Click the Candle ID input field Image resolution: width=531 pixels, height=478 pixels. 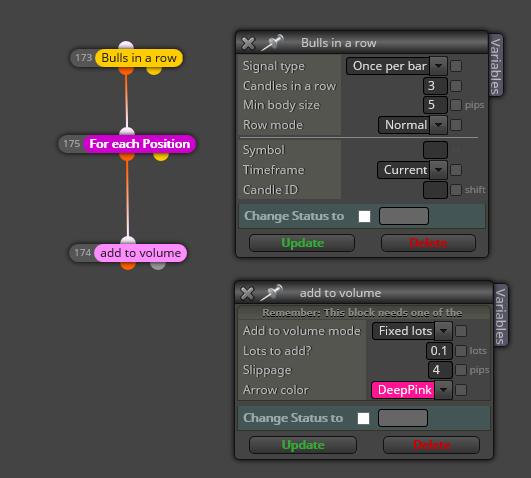coord(435,190)
